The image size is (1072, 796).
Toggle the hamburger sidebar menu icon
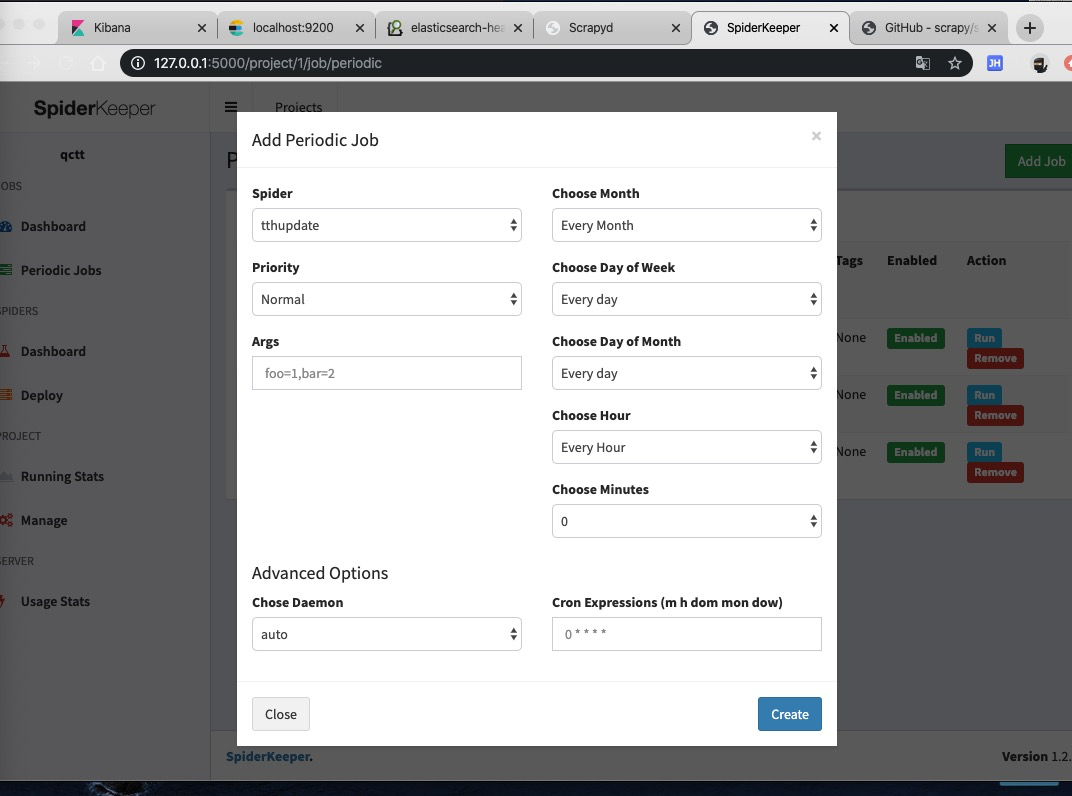[x=231, y=107]
